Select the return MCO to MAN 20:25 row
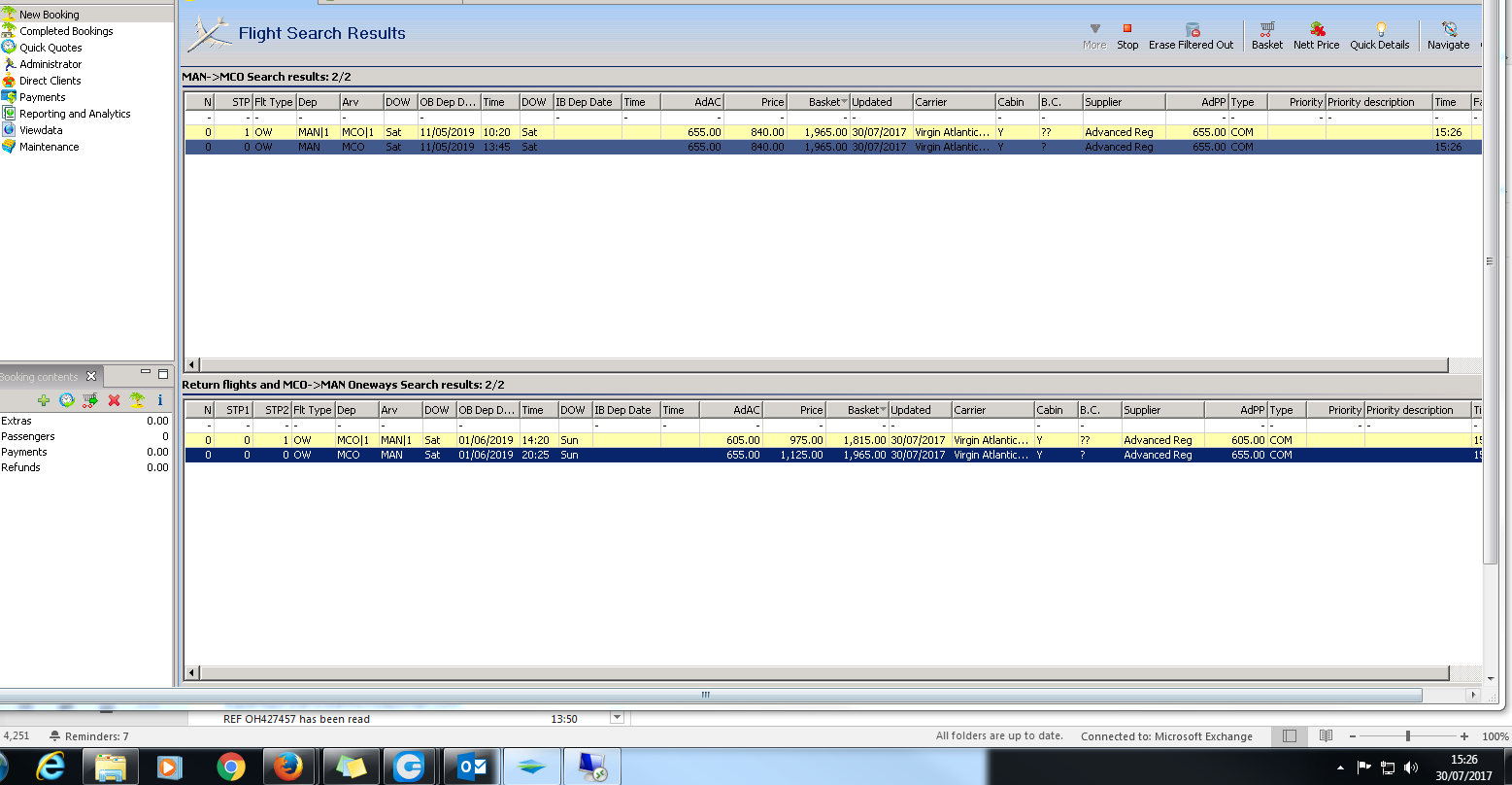 pos(833,455)
